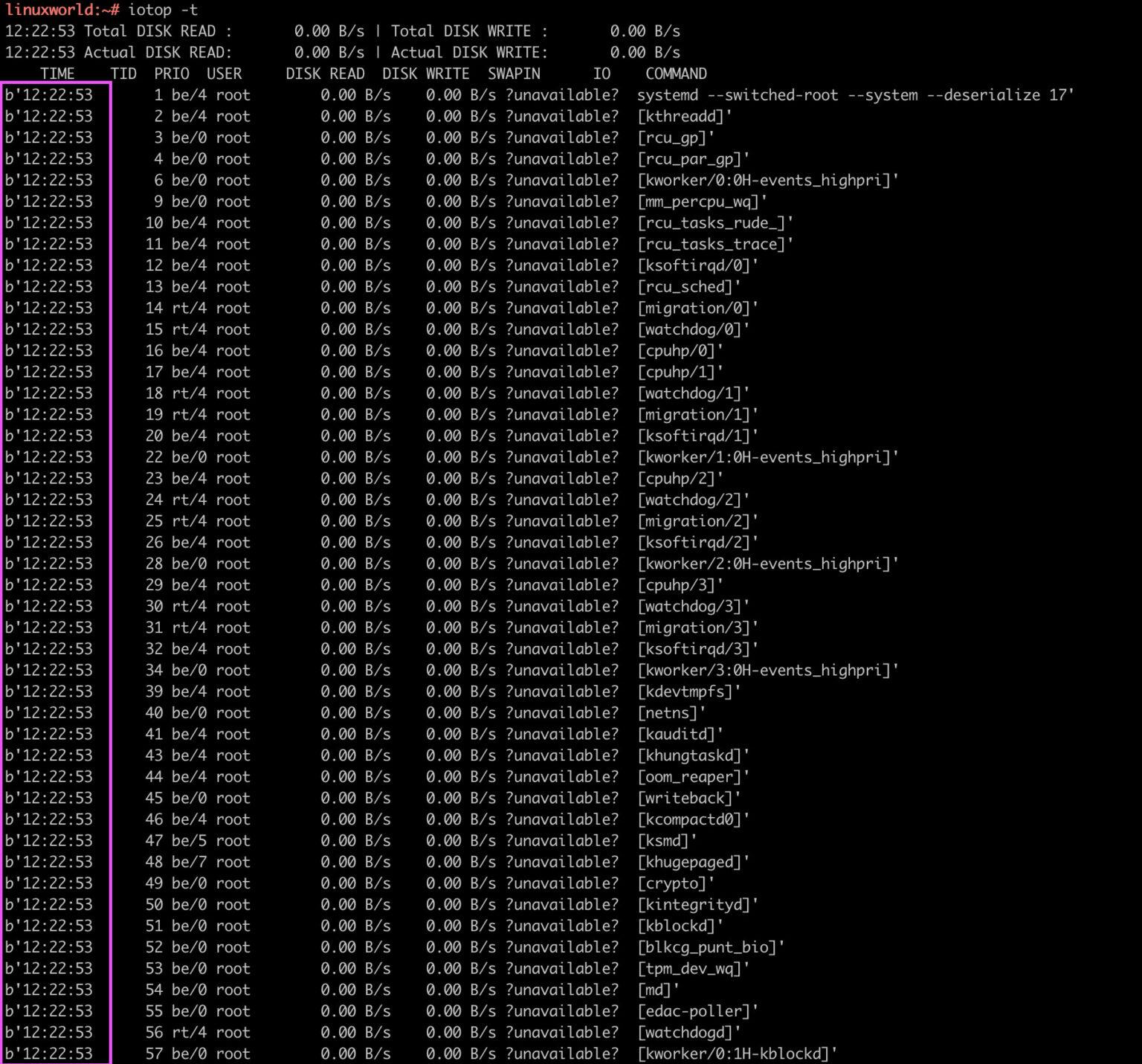Select the systemd process row
The width and height of the screenshot is (1142, 1064).
855,95
